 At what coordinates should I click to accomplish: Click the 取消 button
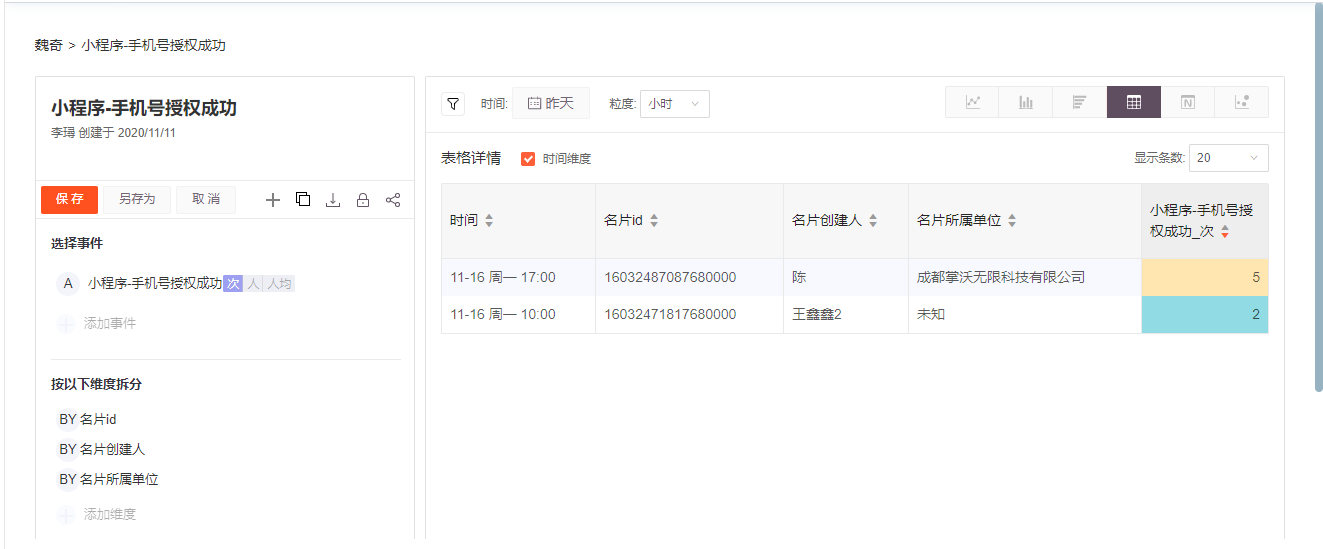pos(206,199)
